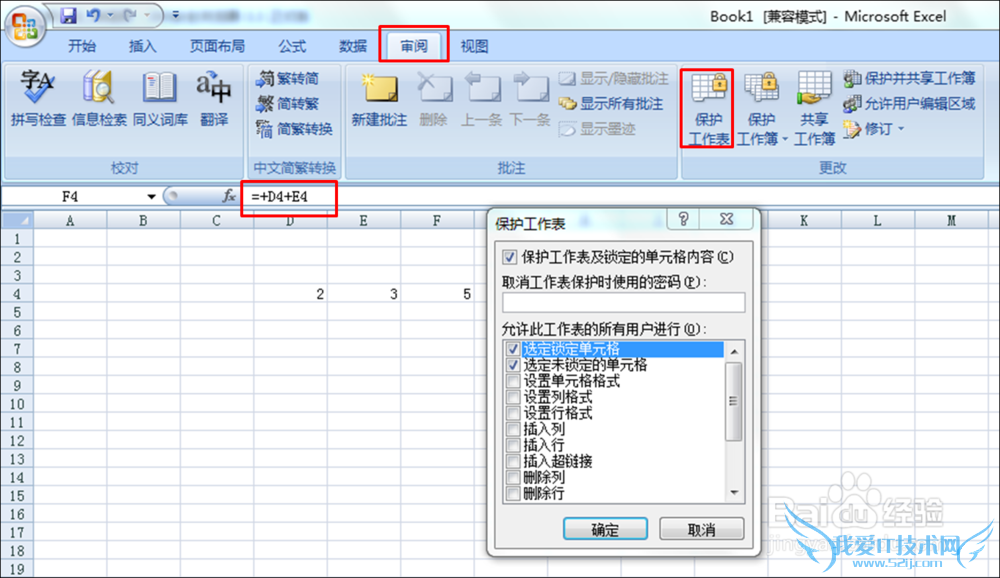Switch to the 数据 tab
The image size is (1000, 578).
coord(353,46)
